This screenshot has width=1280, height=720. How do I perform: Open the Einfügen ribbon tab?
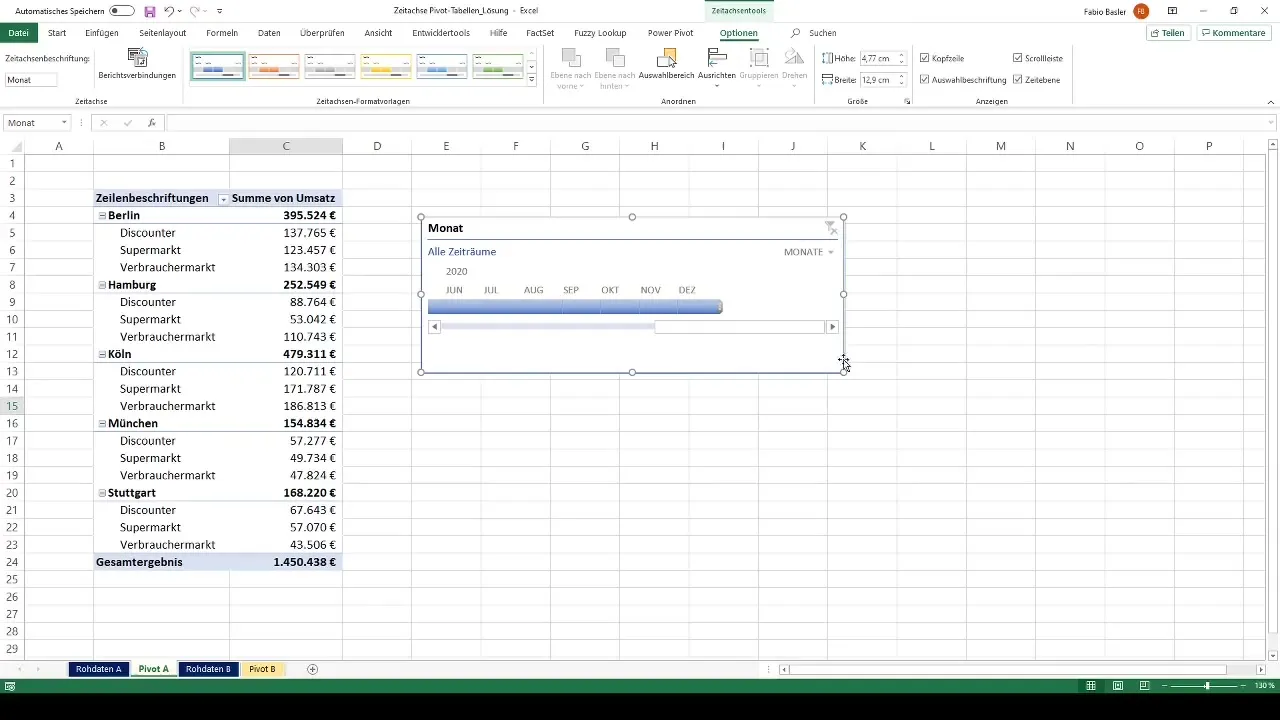(102, 33)
